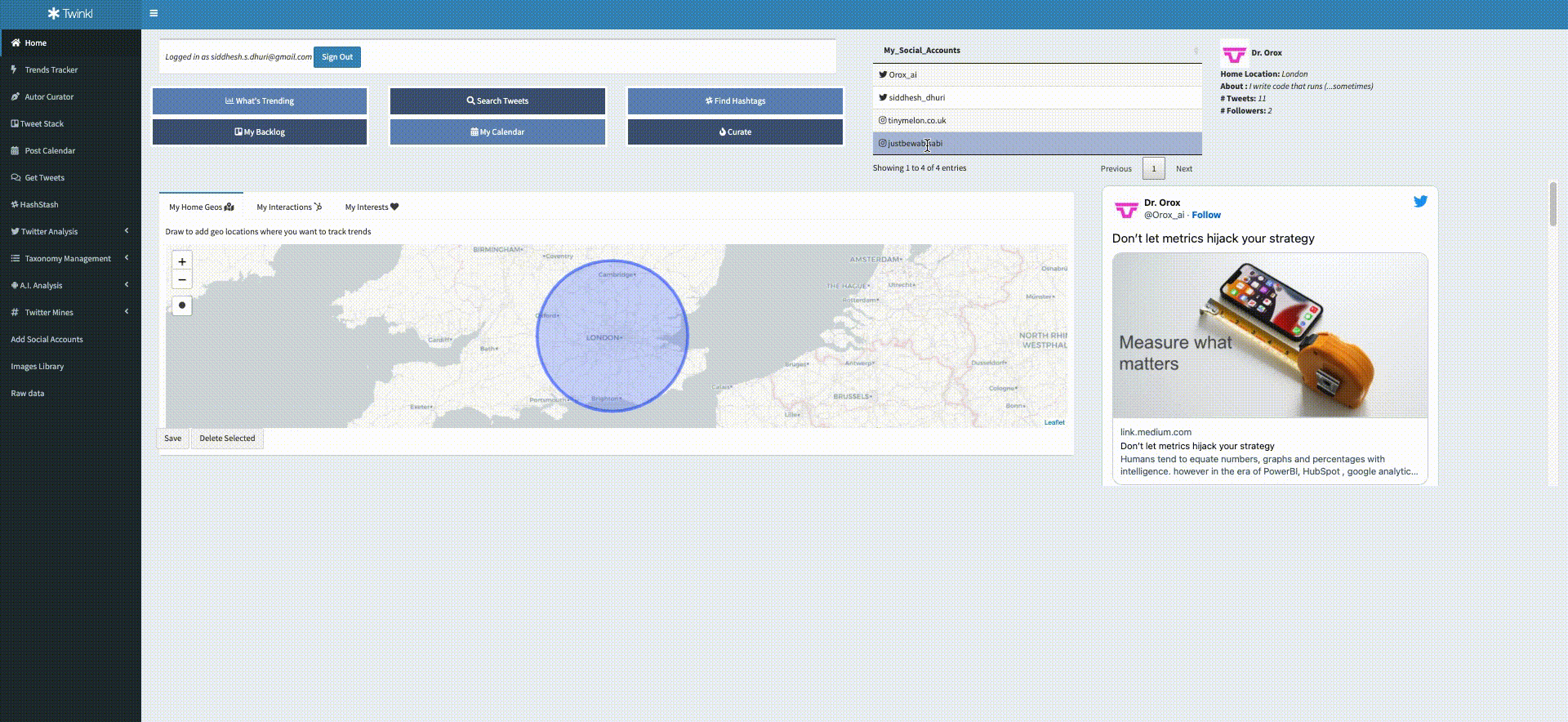The image size is (1568, 722).
Task: Expand the Taxonomy Management chevron
Action: 127,258
